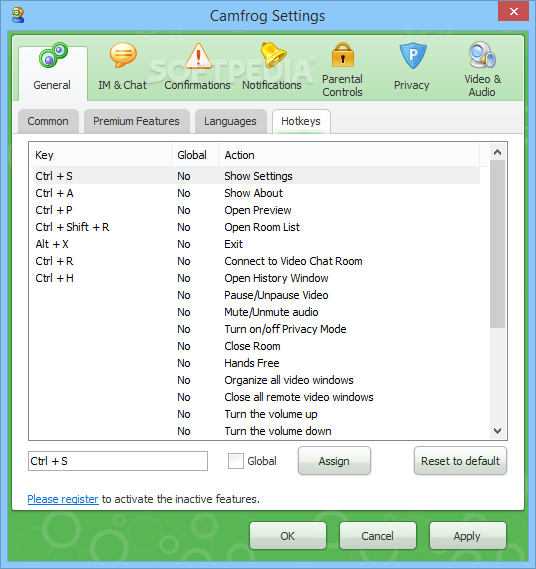The image size is (536, 569).
Task: Enable the Global checkbox
Action: pyautogui.click(x=236, y=461)
